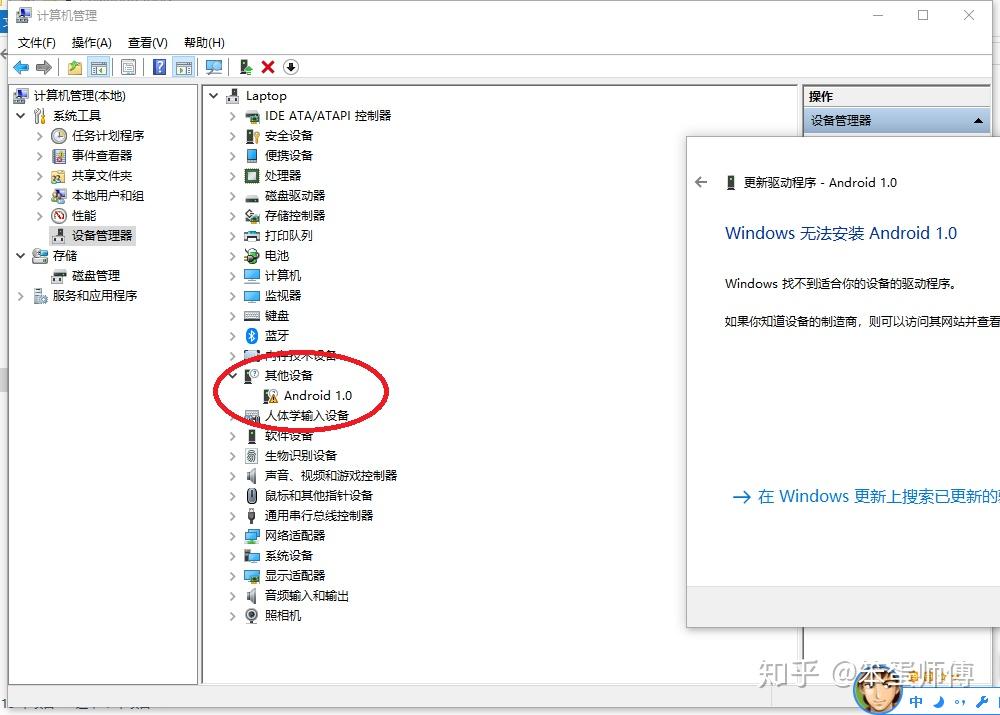Image resolution: width=1000 pixels, height=715 pixels.
Task: Click the forward navigation arrow icon
Action: (43, 67)
